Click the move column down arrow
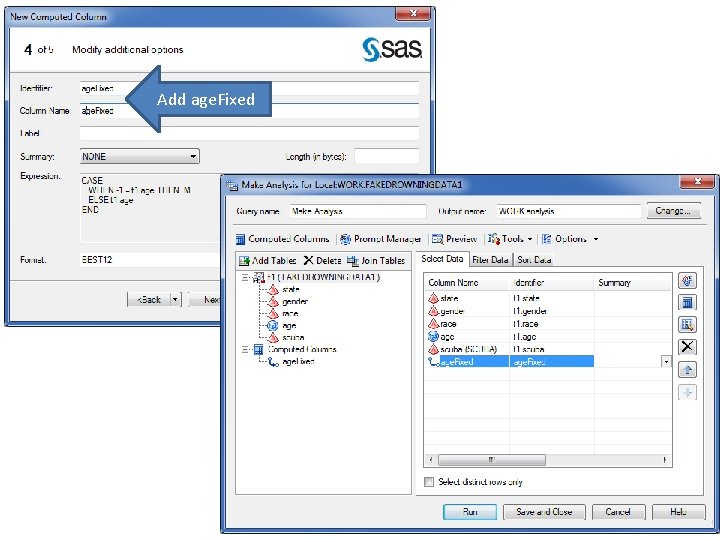Screen dimensions: 720x540 pos(687,392)
